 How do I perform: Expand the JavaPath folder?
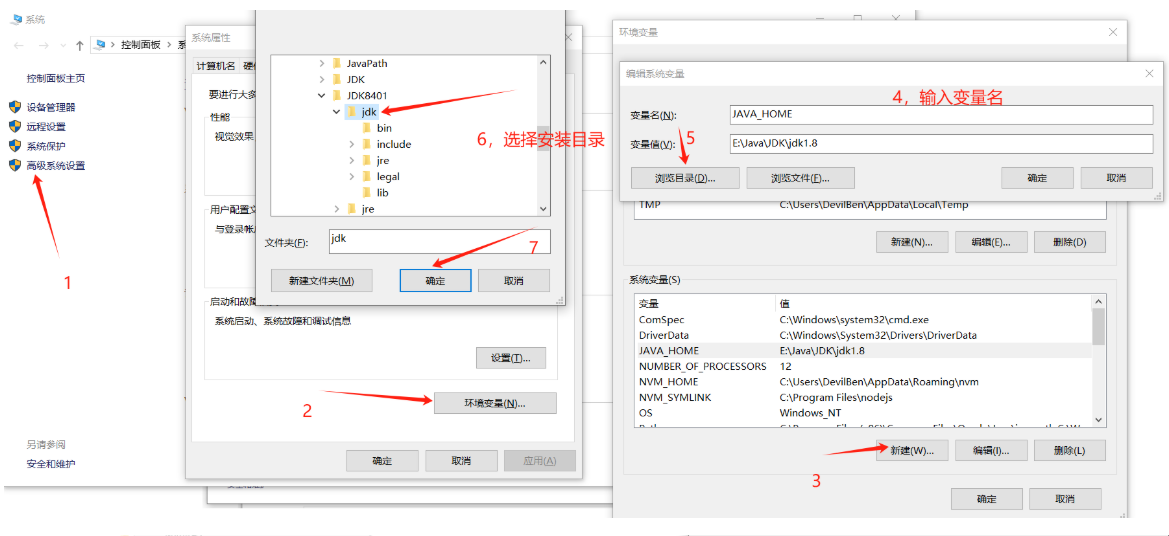[x=322, y=63]
